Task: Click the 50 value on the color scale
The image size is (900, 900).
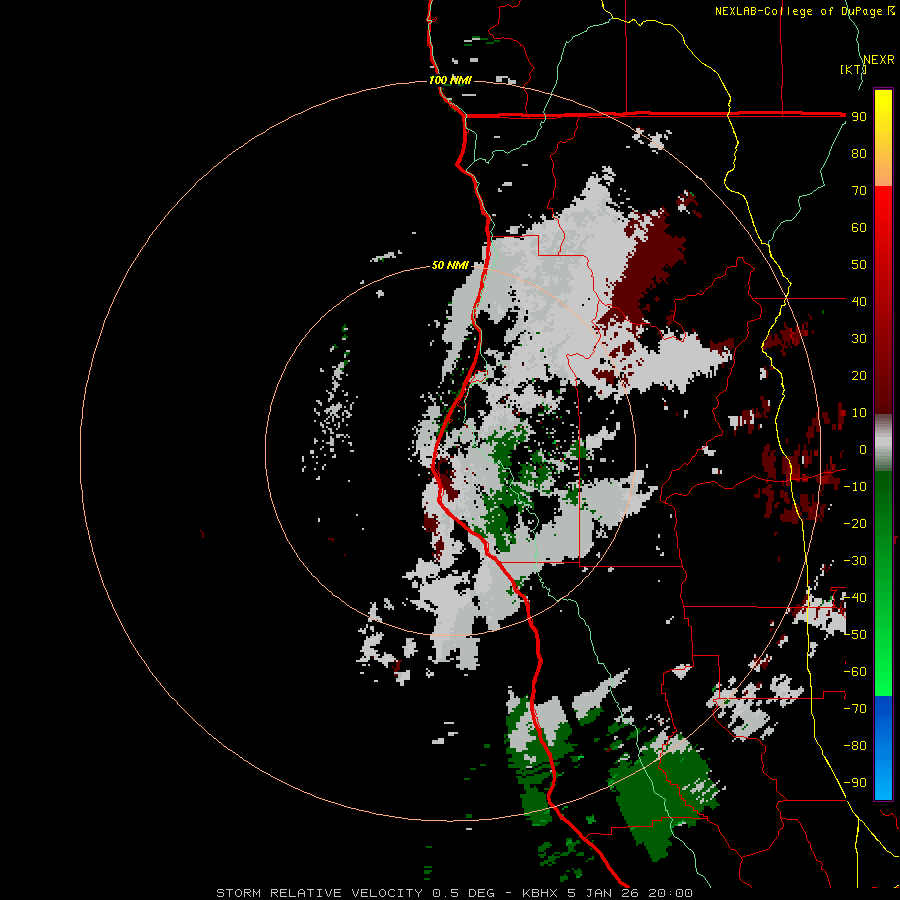Action: 859,265
